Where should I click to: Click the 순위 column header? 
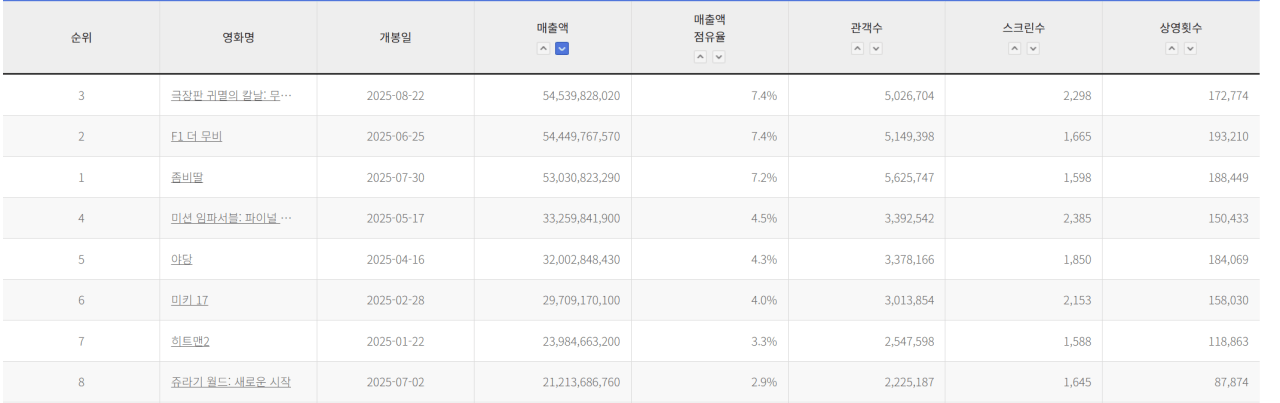(x=81, y=38)
